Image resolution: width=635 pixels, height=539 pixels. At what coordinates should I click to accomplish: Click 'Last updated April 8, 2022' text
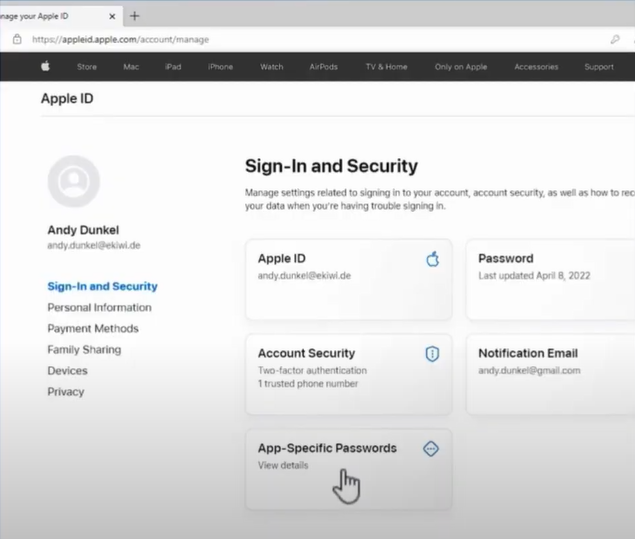pos(534,276)
